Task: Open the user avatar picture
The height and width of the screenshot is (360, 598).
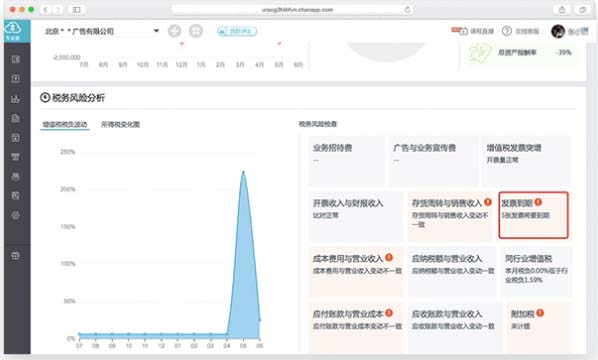Action: point(558,31)
